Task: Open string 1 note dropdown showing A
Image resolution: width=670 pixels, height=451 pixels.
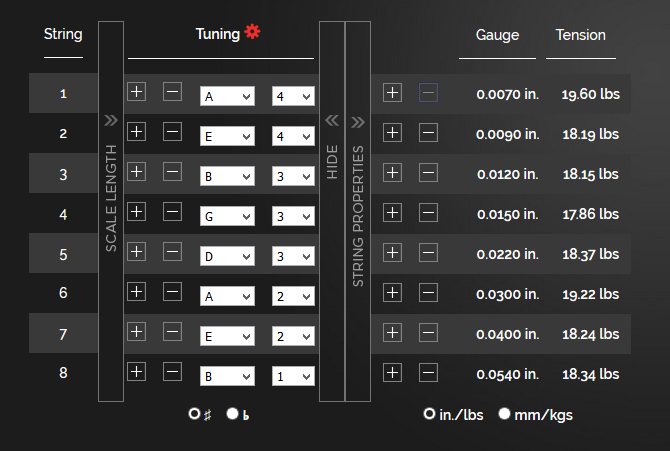Action: point(227,96)
